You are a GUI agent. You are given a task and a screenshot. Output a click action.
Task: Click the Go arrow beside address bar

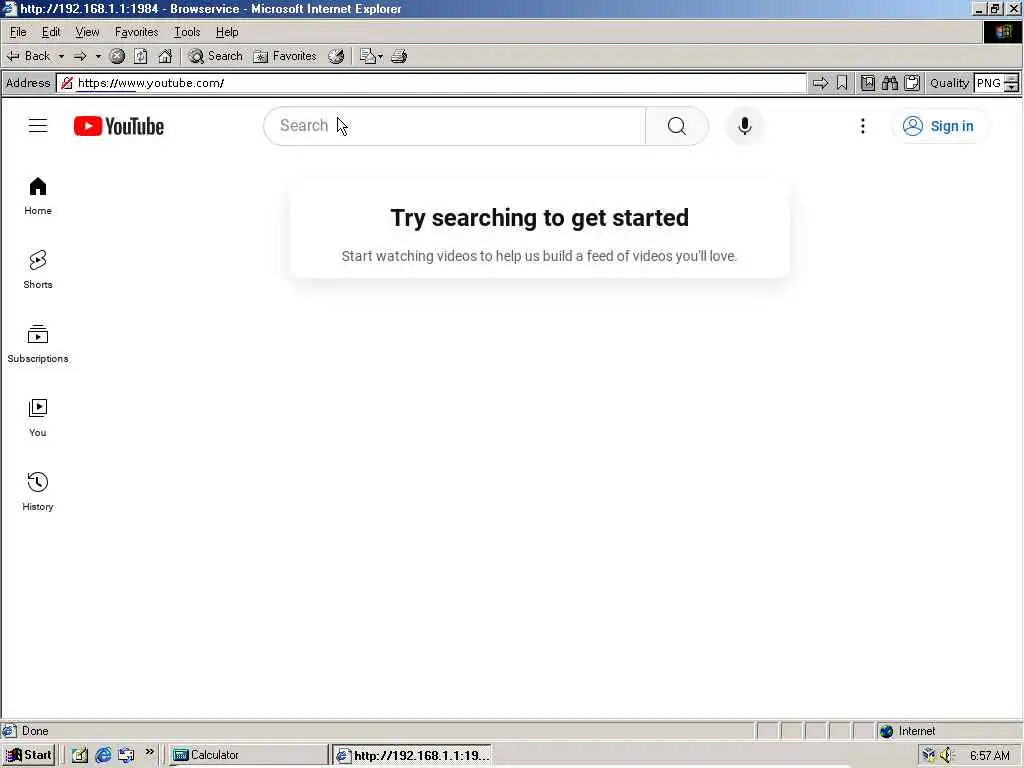pyautogui.click(x=820, y=83)
